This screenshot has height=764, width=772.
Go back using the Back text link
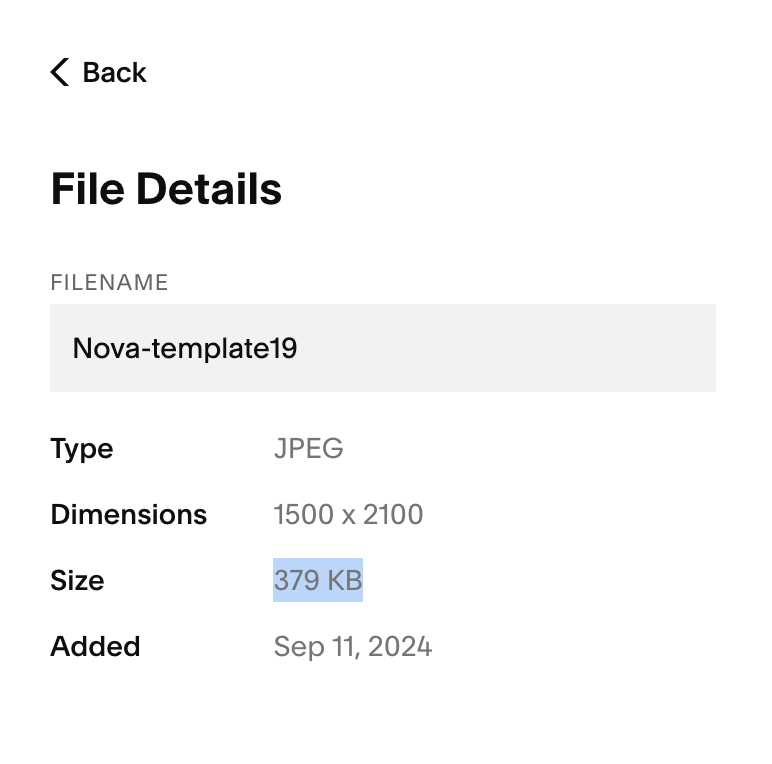click(114, 72)
